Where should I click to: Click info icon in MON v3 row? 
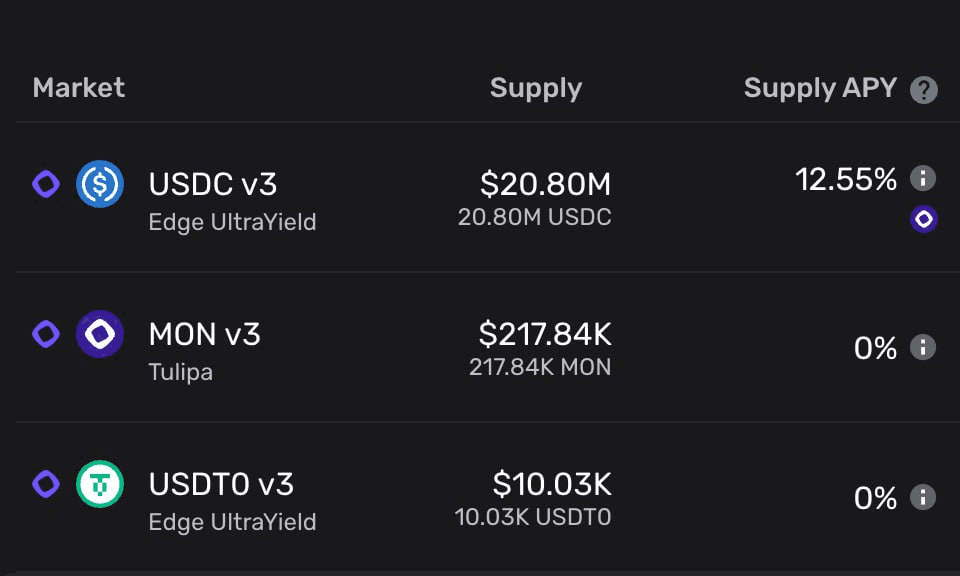[x=923, y=348]
